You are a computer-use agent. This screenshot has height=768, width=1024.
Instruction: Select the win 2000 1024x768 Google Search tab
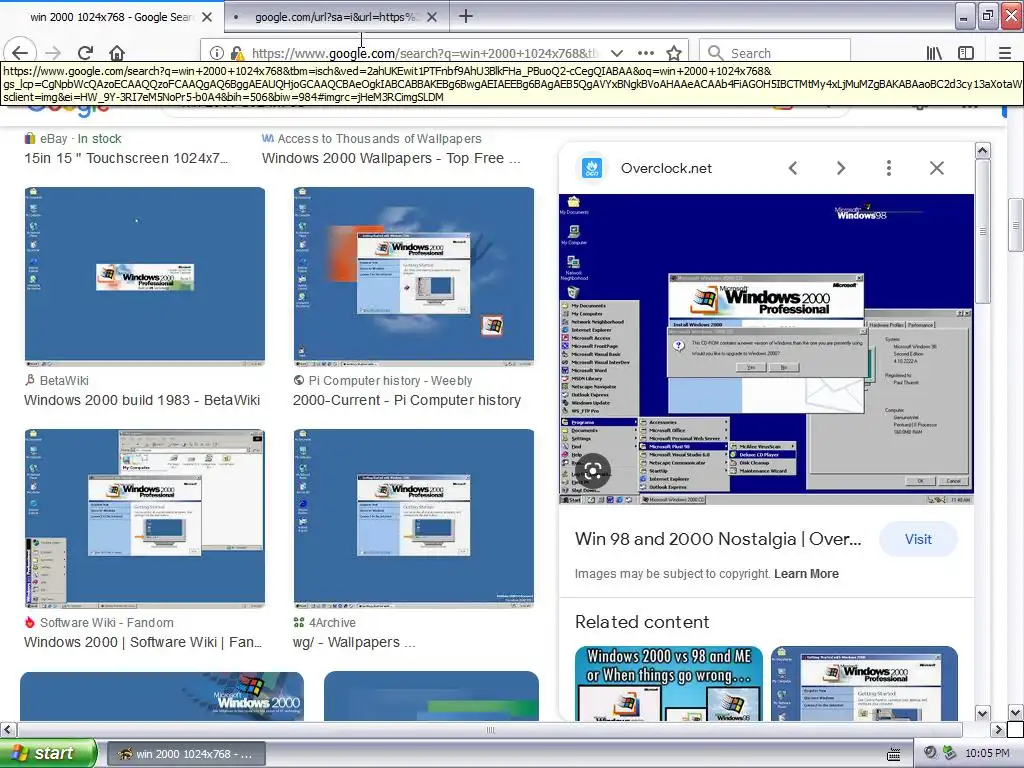coord(111,17)
